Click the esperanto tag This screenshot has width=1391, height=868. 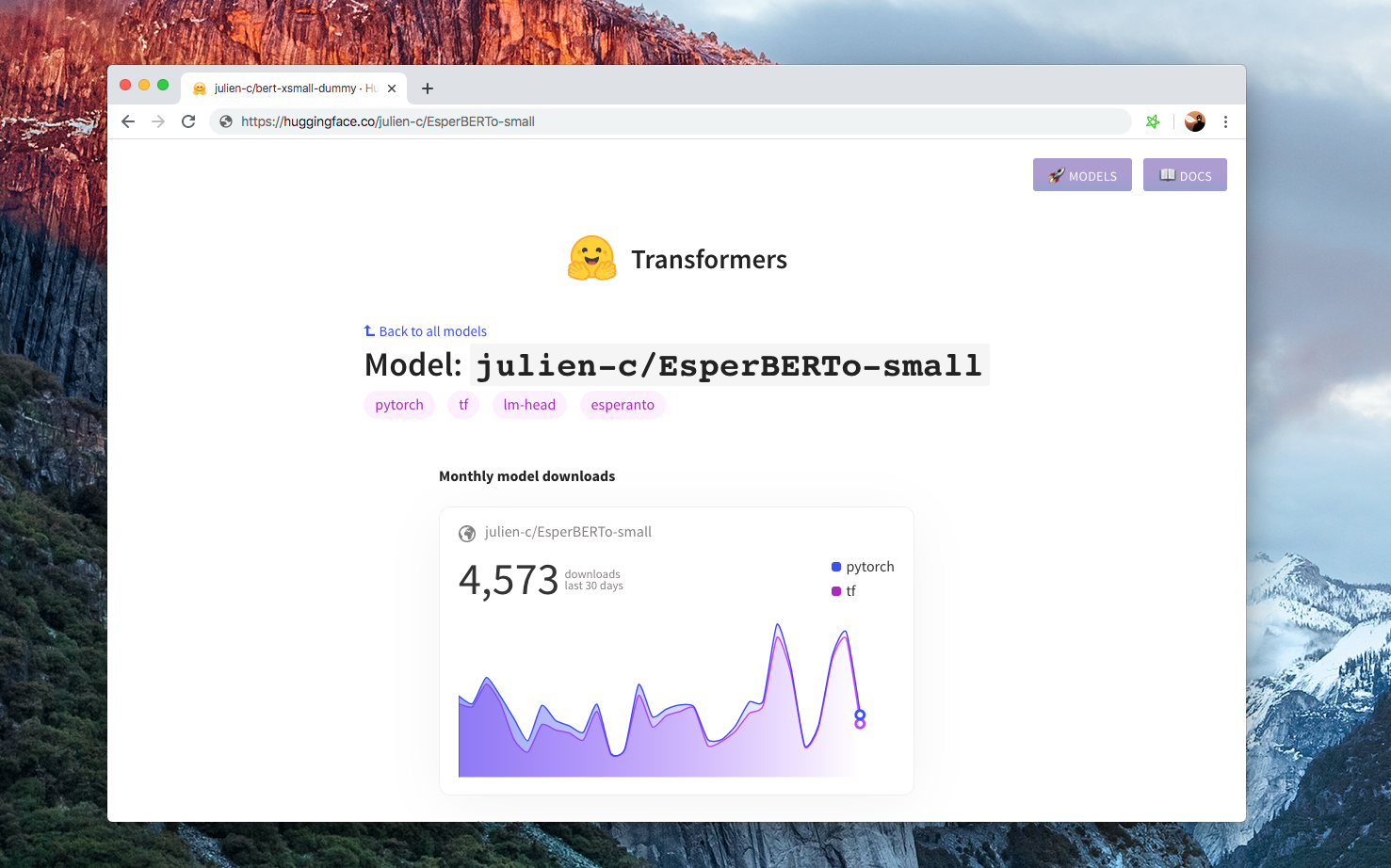click(623, 405)
